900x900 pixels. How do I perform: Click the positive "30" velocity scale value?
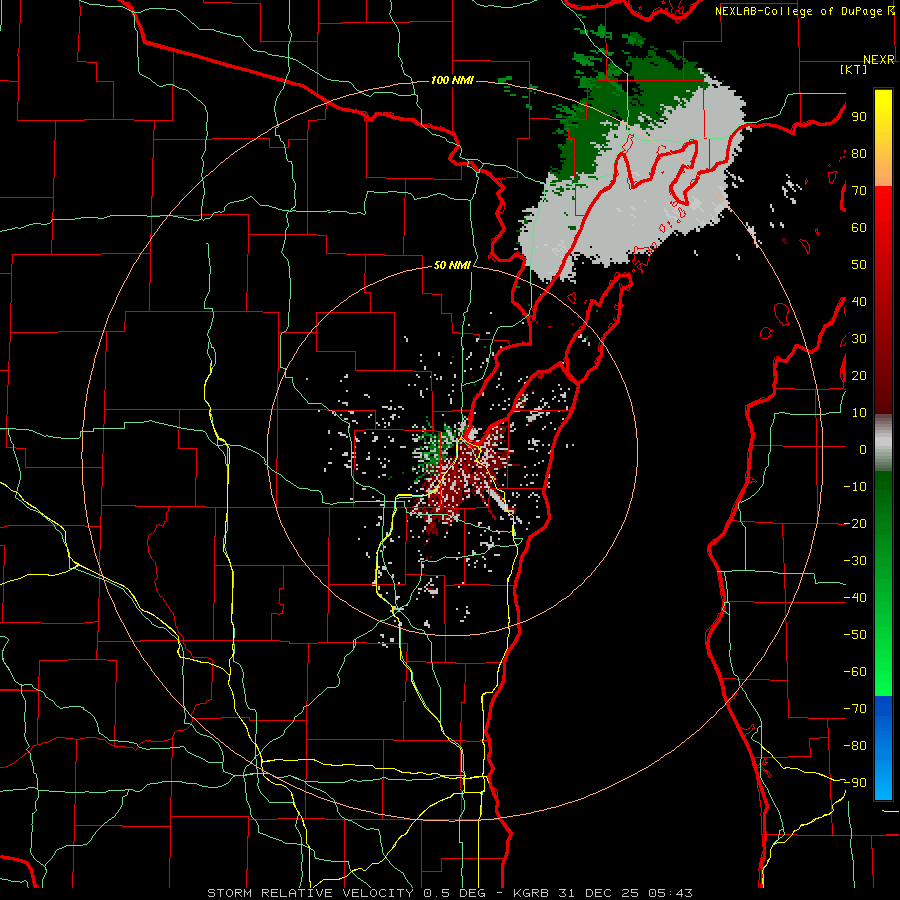pyautogui.click(x=859, y=339)
